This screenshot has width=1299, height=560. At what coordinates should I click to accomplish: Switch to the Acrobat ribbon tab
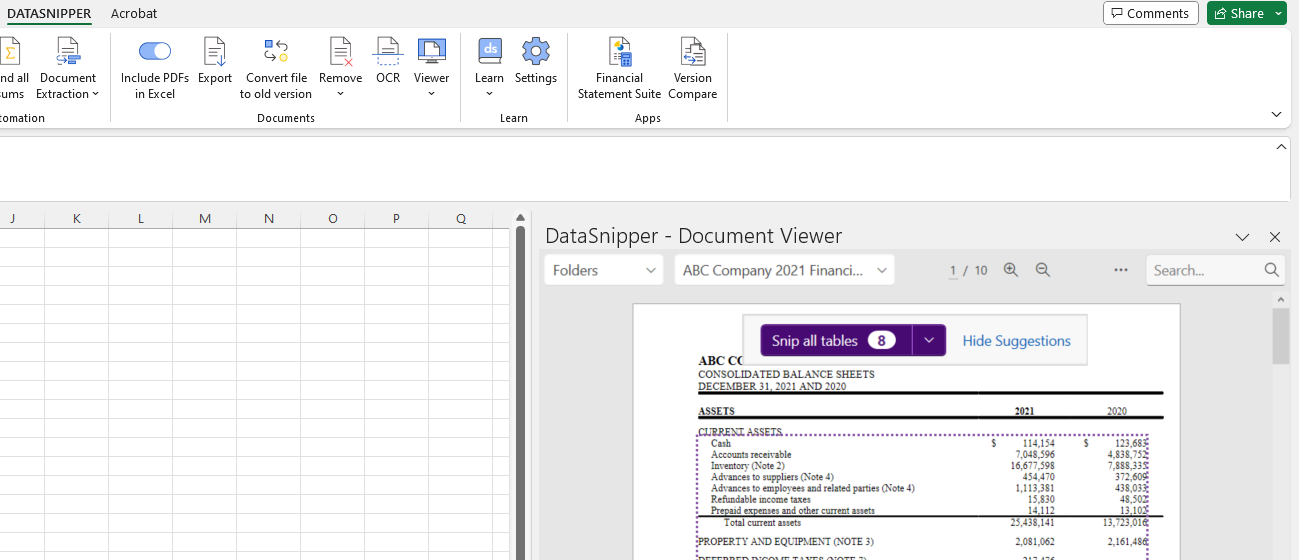134,13
